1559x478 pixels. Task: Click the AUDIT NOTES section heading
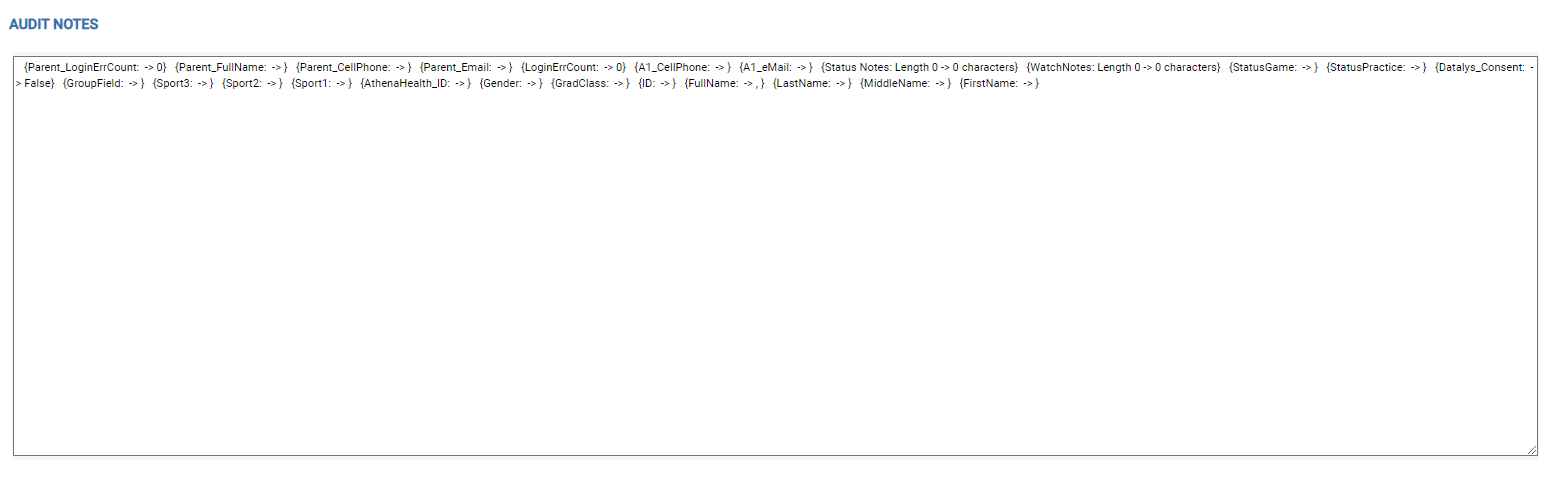(53, 24)
